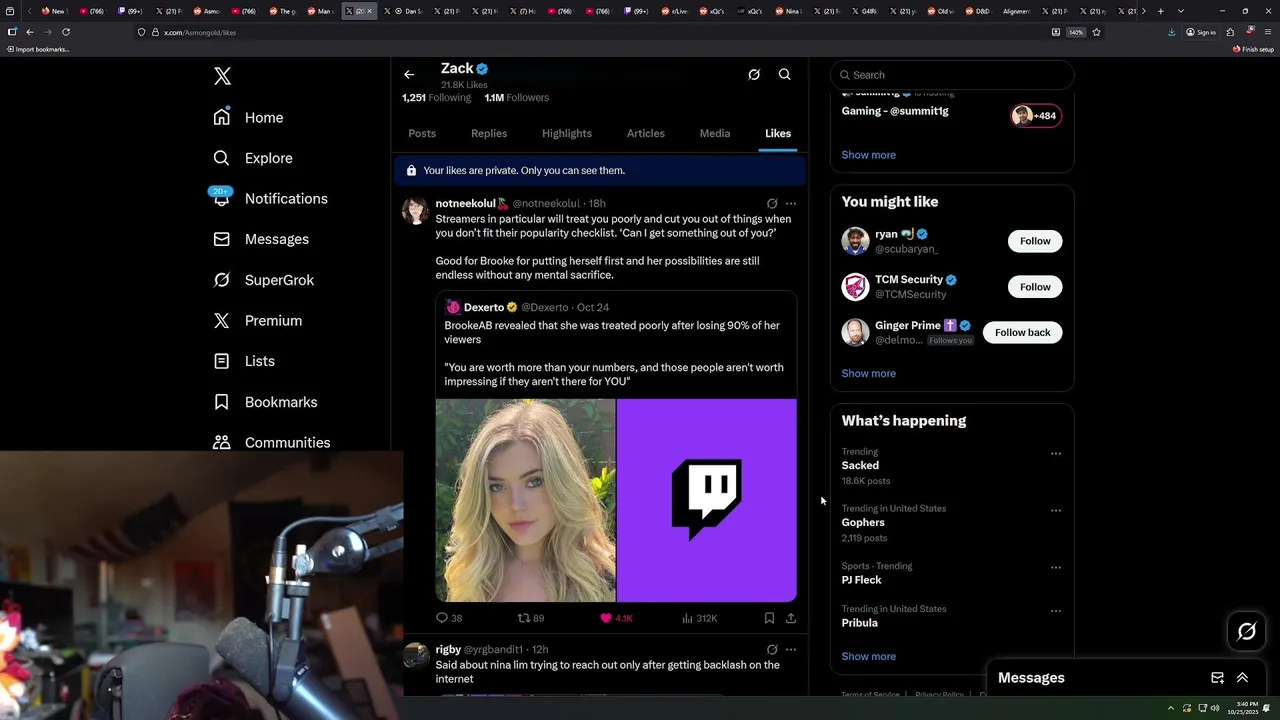The image size is (1280, 720).
Task: Expand the Messages drawer
Action: pyautogui.click(x=1242, y=678)
